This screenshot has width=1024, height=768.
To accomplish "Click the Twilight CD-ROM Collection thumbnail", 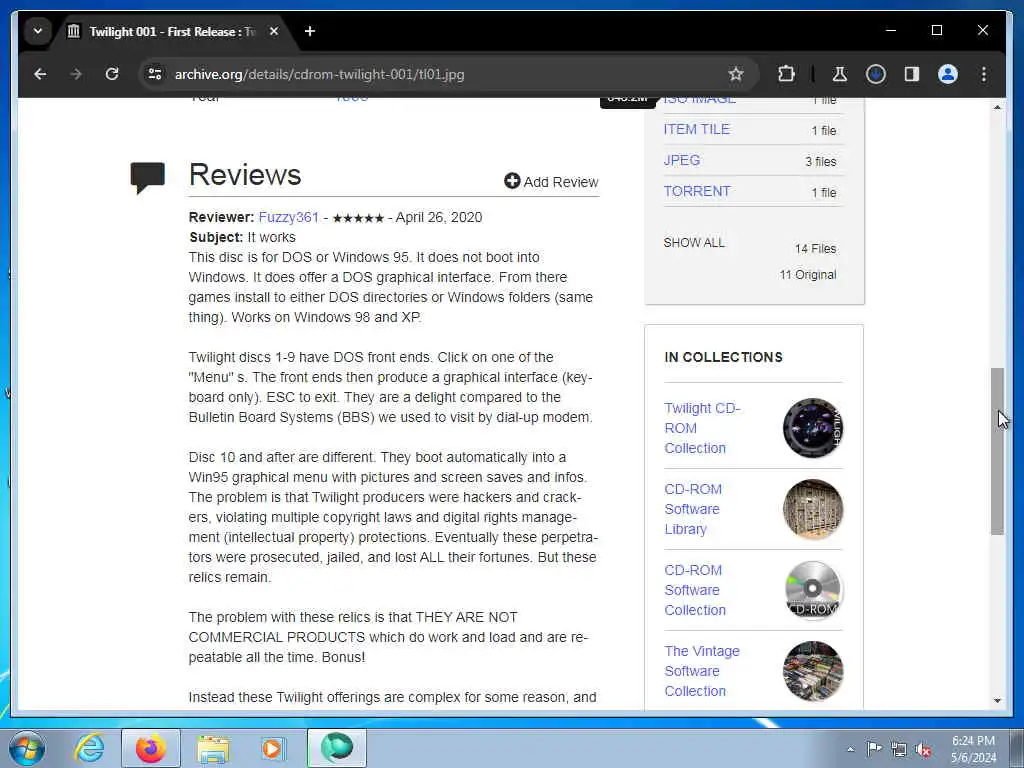I will pyautogui.click(x=813, y=428).
